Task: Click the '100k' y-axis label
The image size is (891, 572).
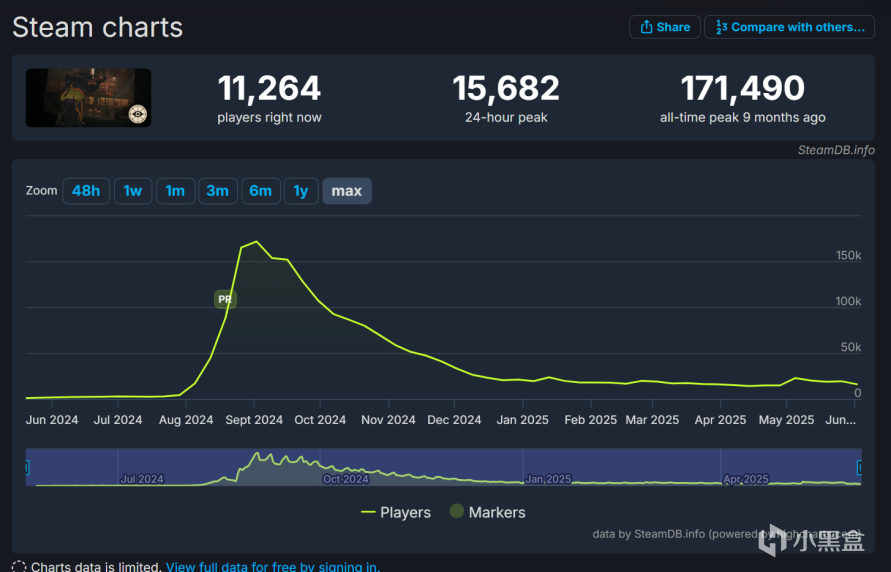Action: tap(848, 301)
